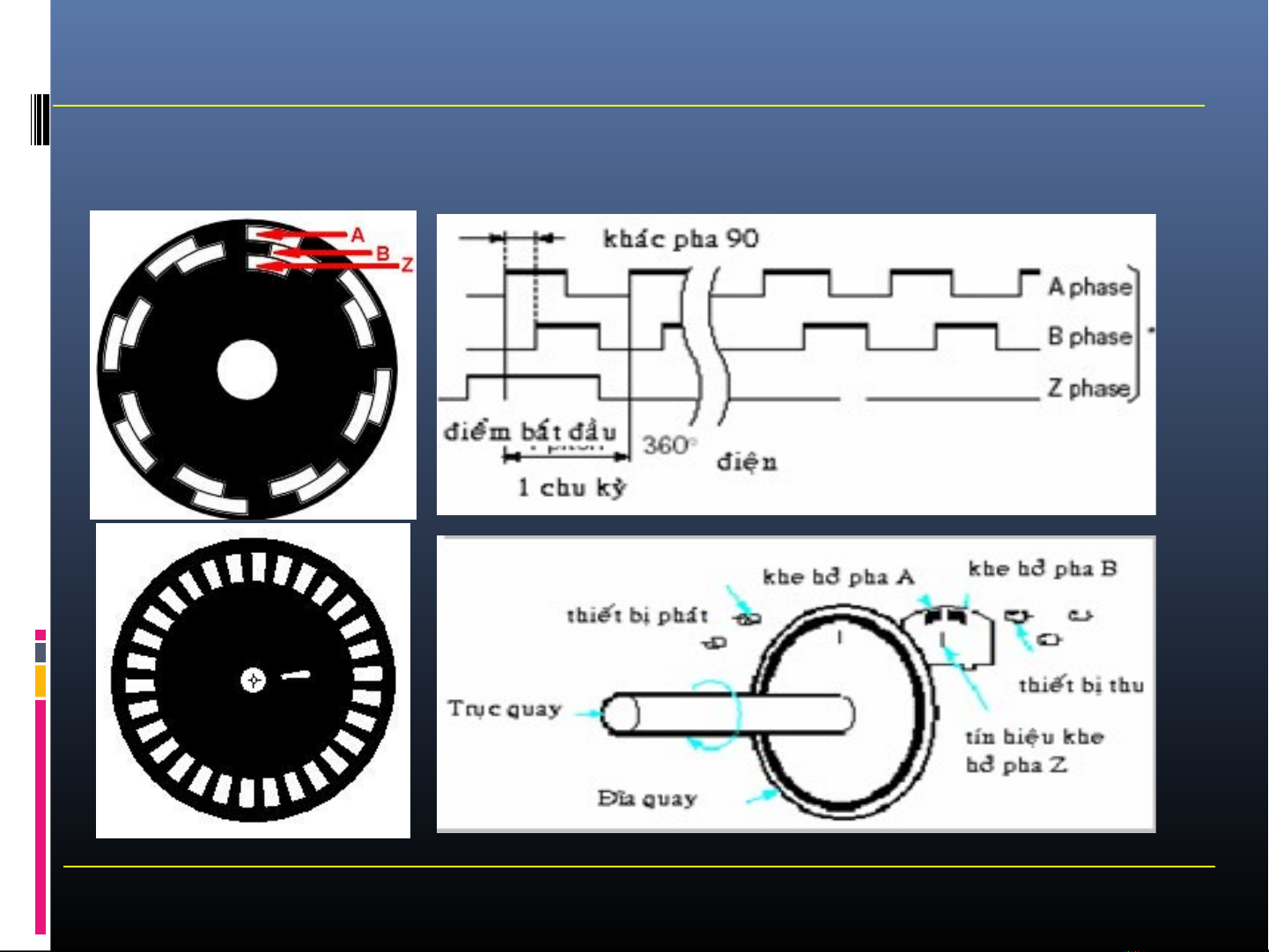Click the 'khe hở pha A' label

pyautogui.click(x=837, y=577)
